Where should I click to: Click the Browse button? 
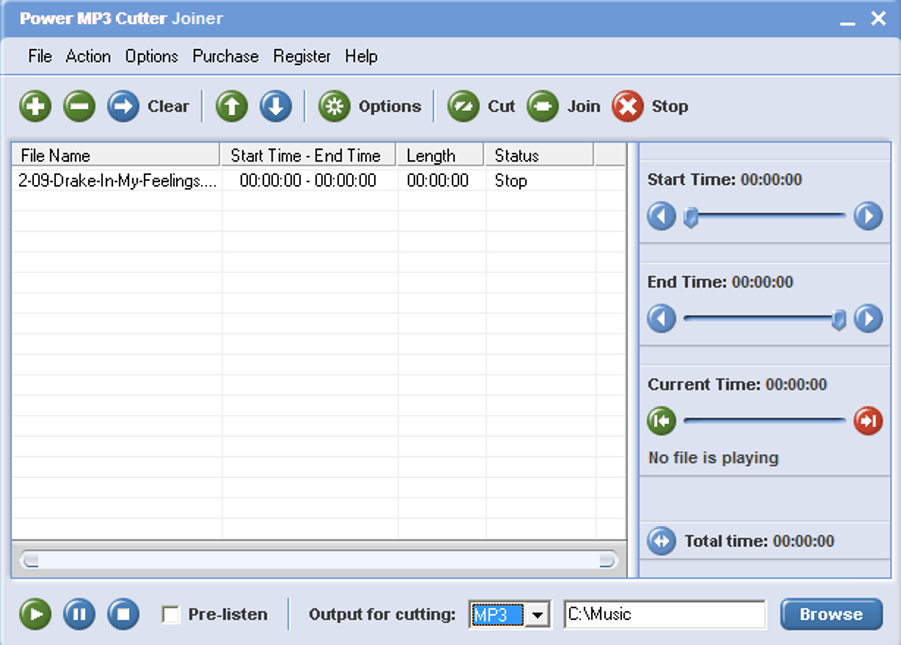coord(831,614)
